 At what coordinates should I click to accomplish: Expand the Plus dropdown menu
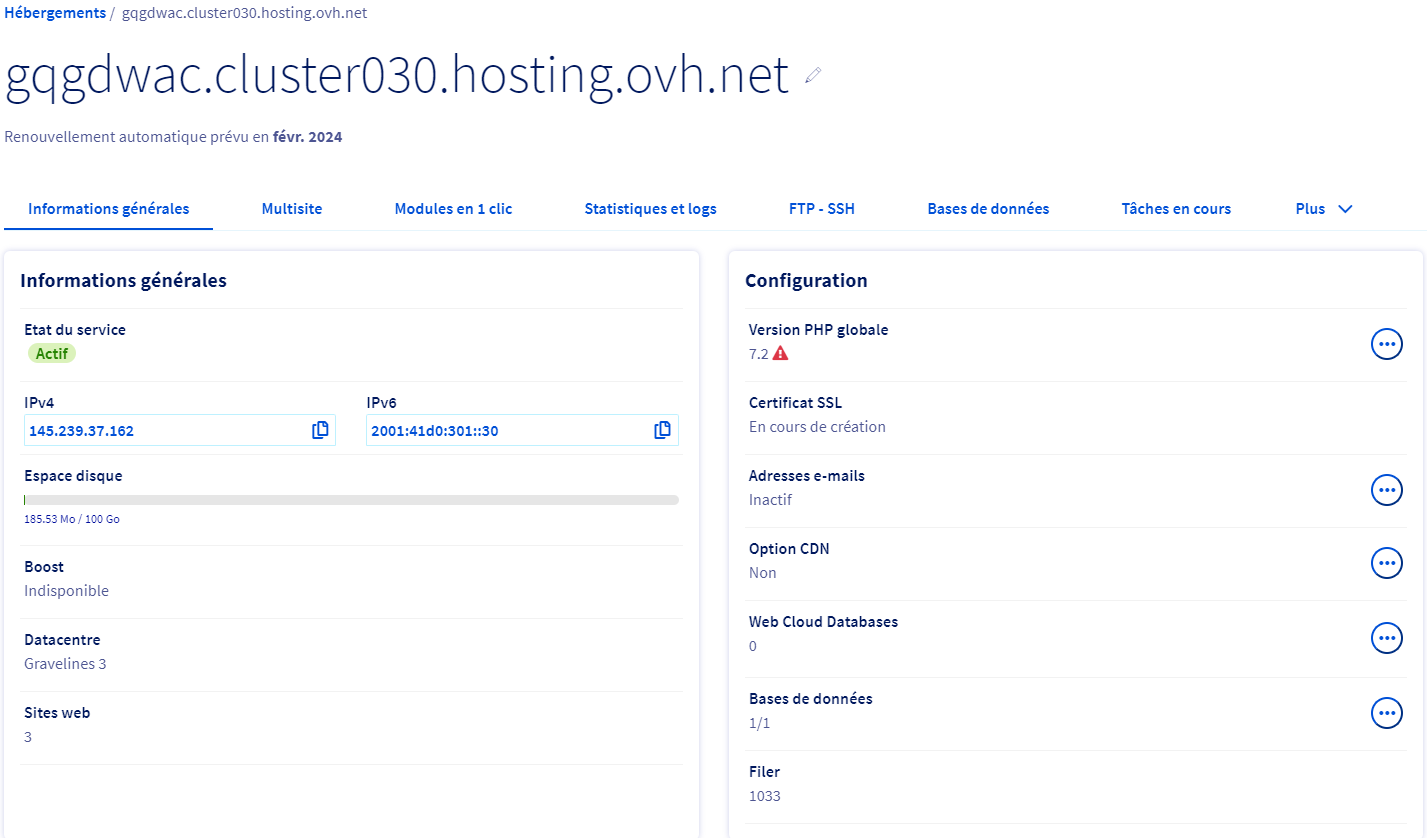tap(1323, 209)
